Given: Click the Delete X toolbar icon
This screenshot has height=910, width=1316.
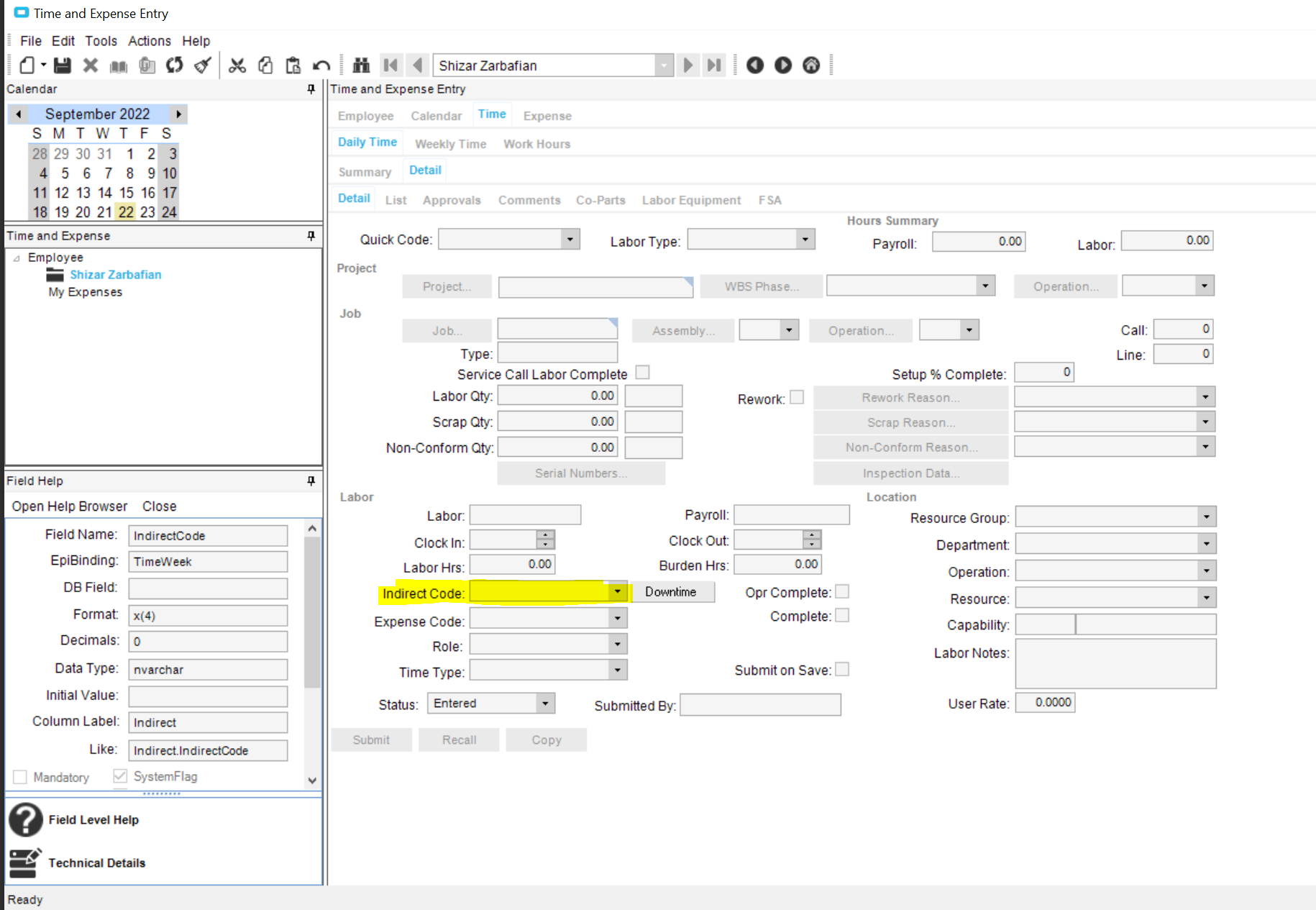Looking at the screenshot, I should [x=91, y=65].
